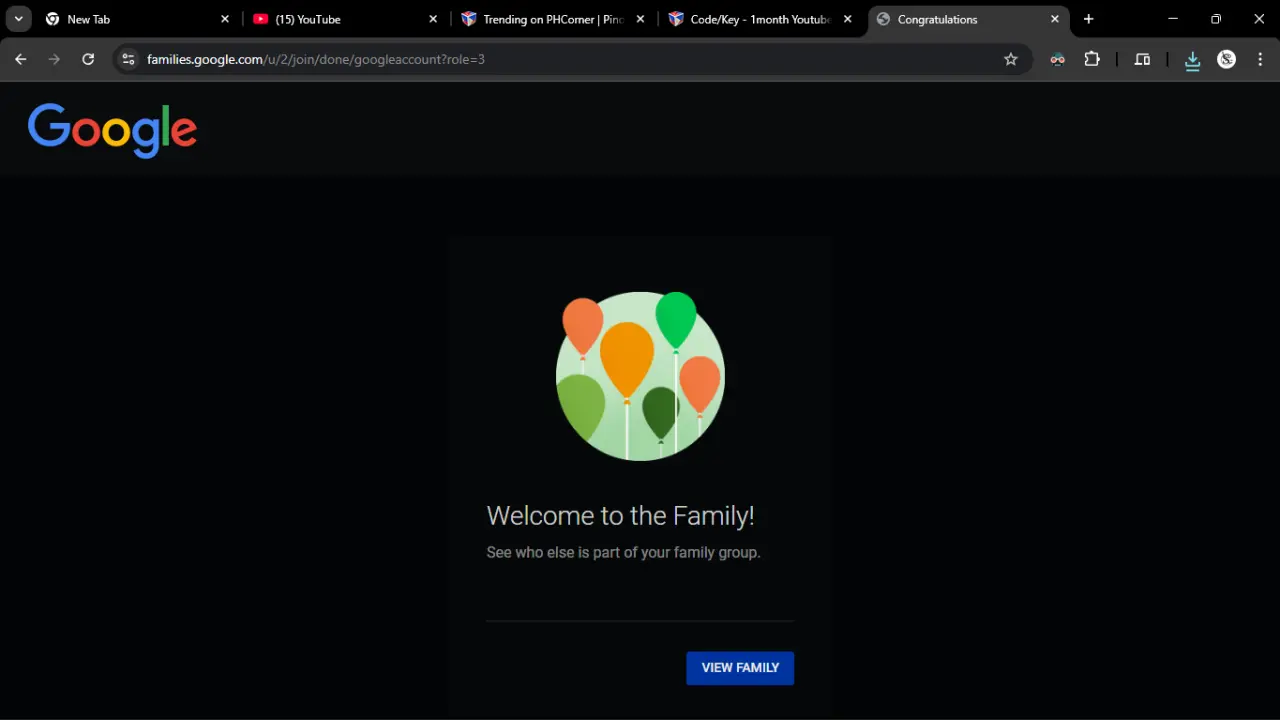
Task: Go back to the previous page
Action: point(21,59)
